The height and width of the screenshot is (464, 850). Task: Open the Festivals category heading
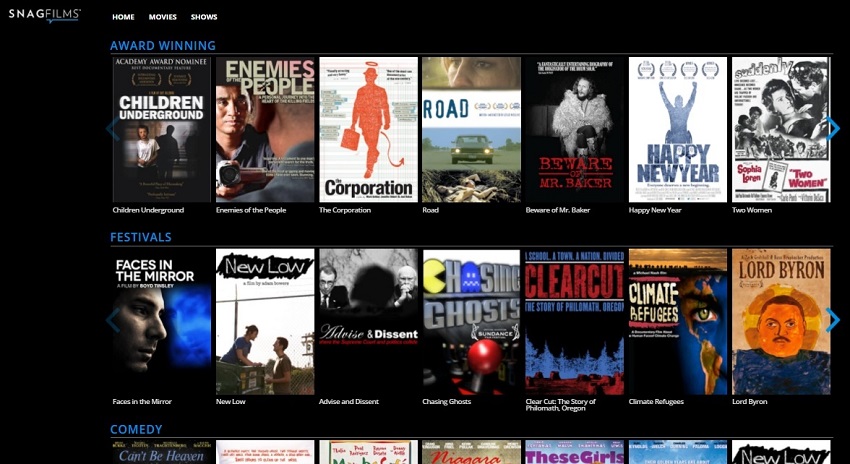[140, 237]
